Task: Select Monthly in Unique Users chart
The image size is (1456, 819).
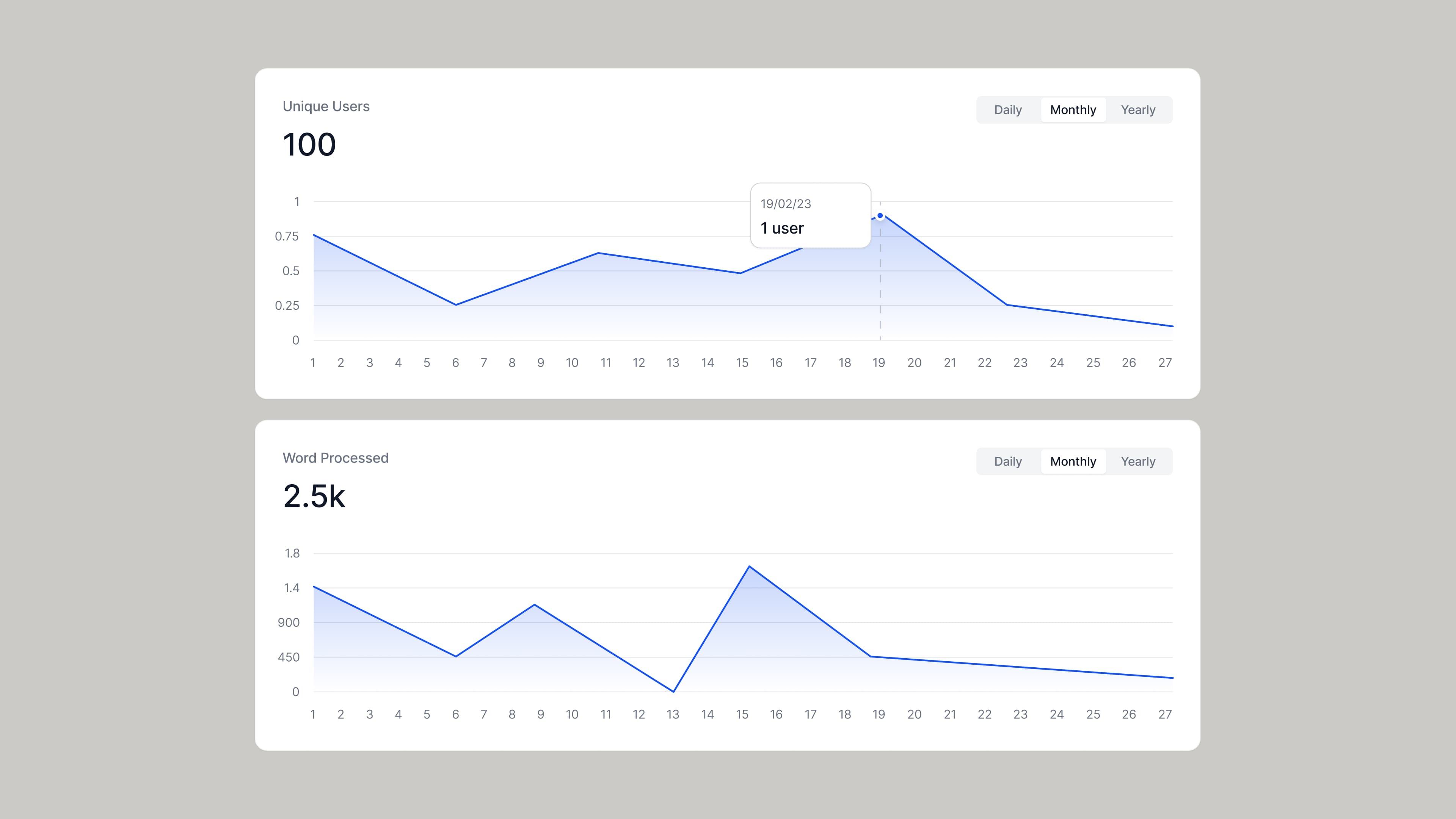Action: (1073, 110)
